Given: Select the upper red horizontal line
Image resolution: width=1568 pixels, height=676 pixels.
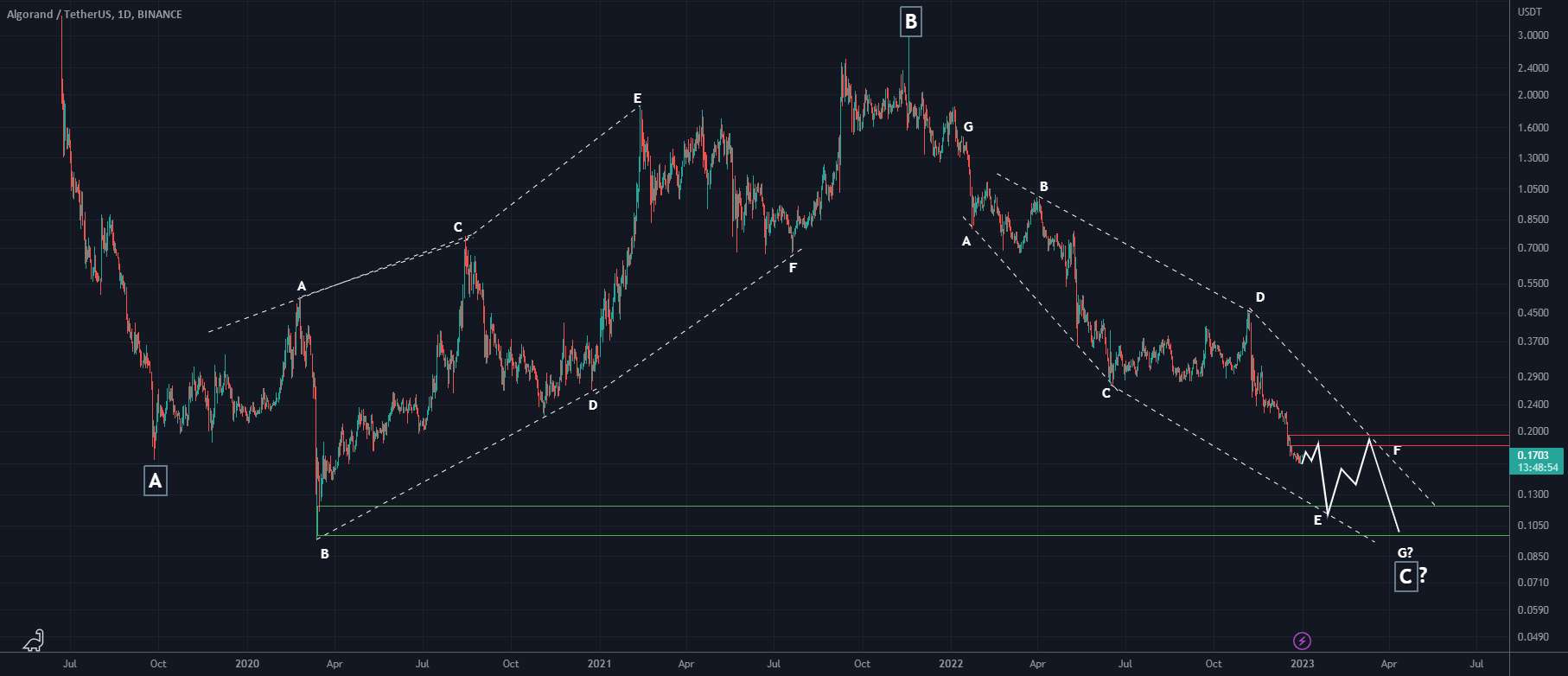Looking at the screenshot, I should 1399,435.
